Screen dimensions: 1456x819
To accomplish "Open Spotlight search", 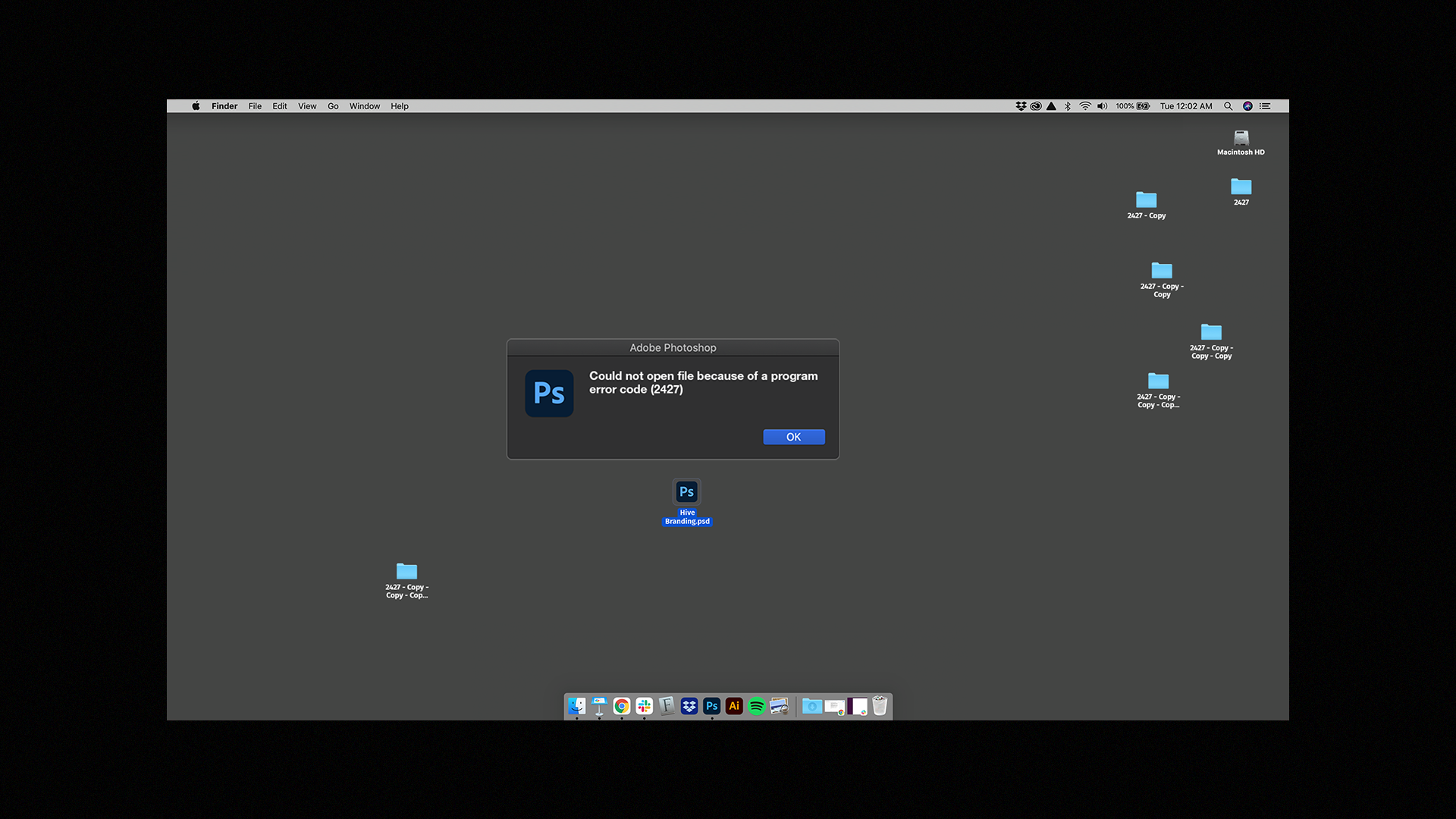I will (1228, 106).
